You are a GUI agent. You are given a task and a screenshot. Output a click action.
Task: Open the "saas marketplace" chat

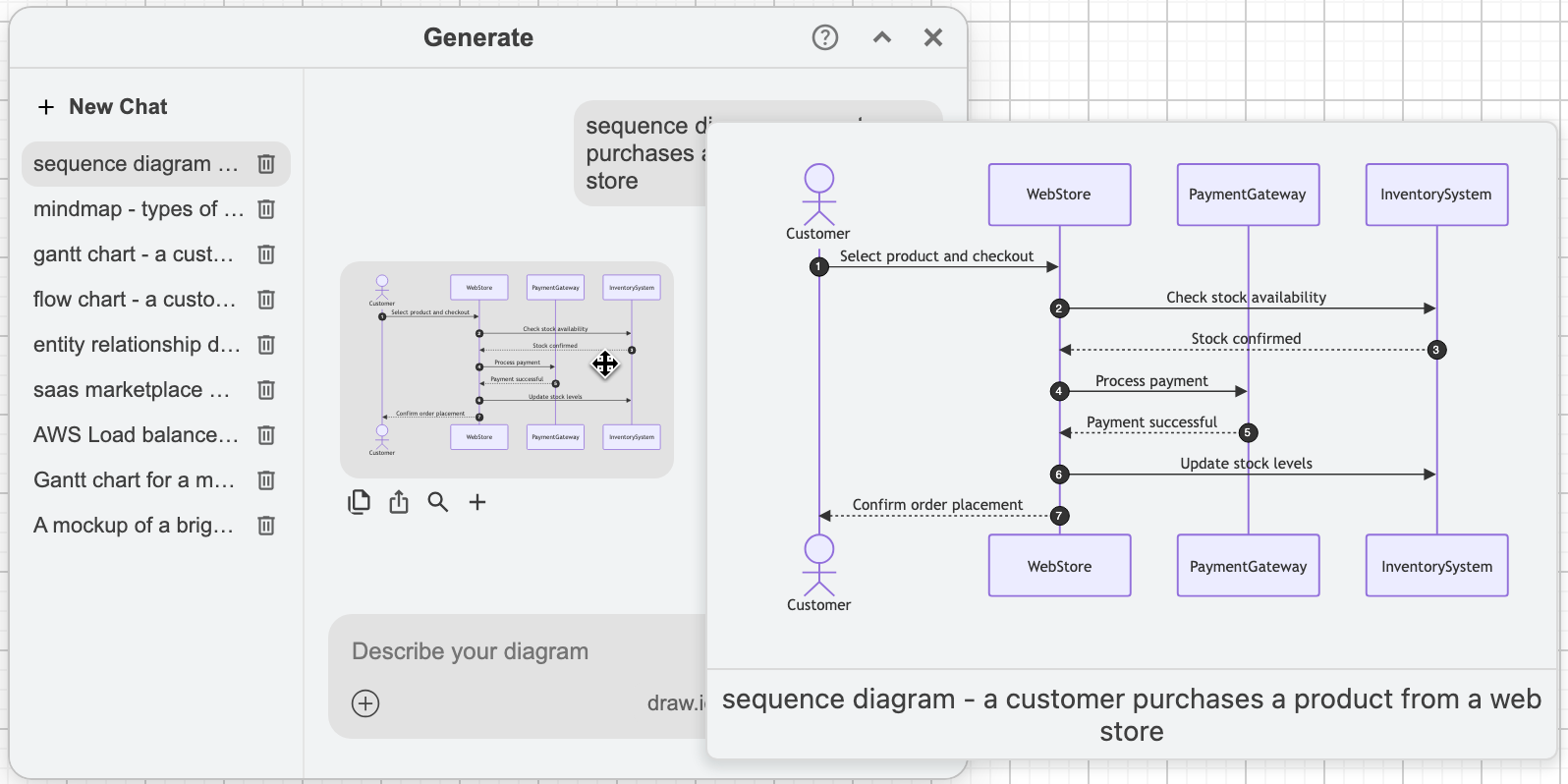132,390
